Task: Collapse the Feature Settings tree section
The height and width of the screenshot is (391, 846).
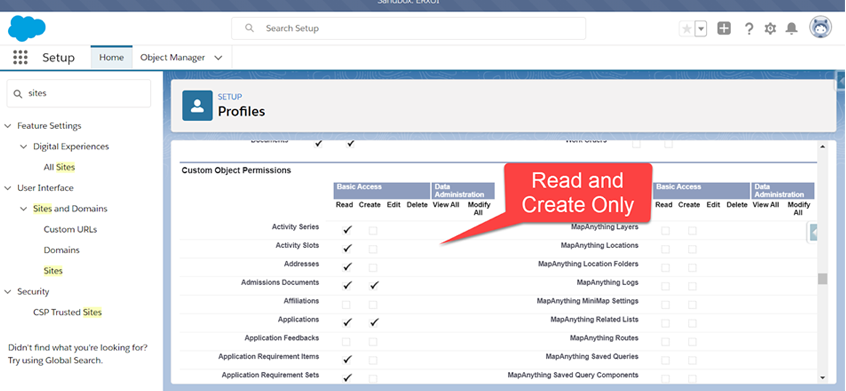Action: pos(8,126)
